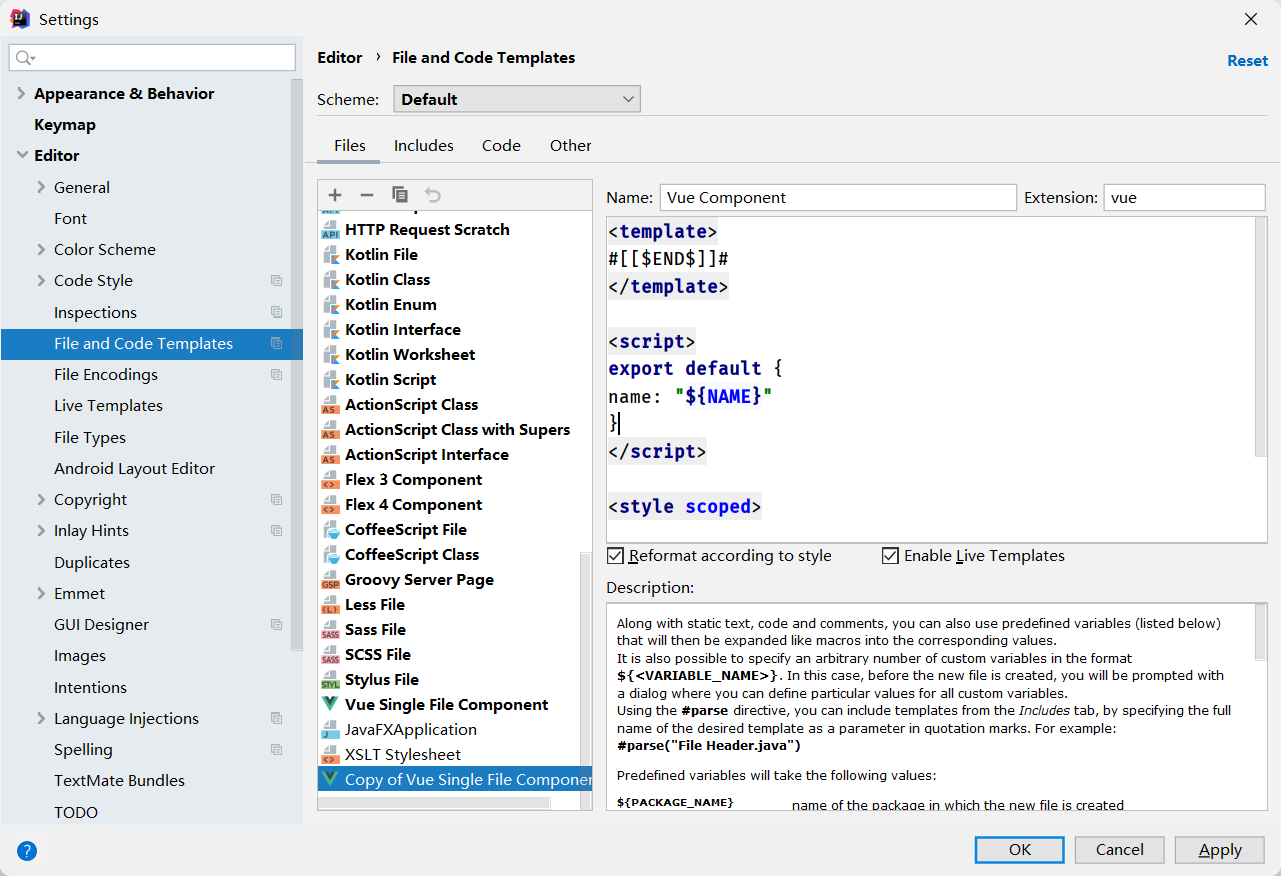
Task: Click the JavaFXApplication template icon
Action: pos(330,730)
